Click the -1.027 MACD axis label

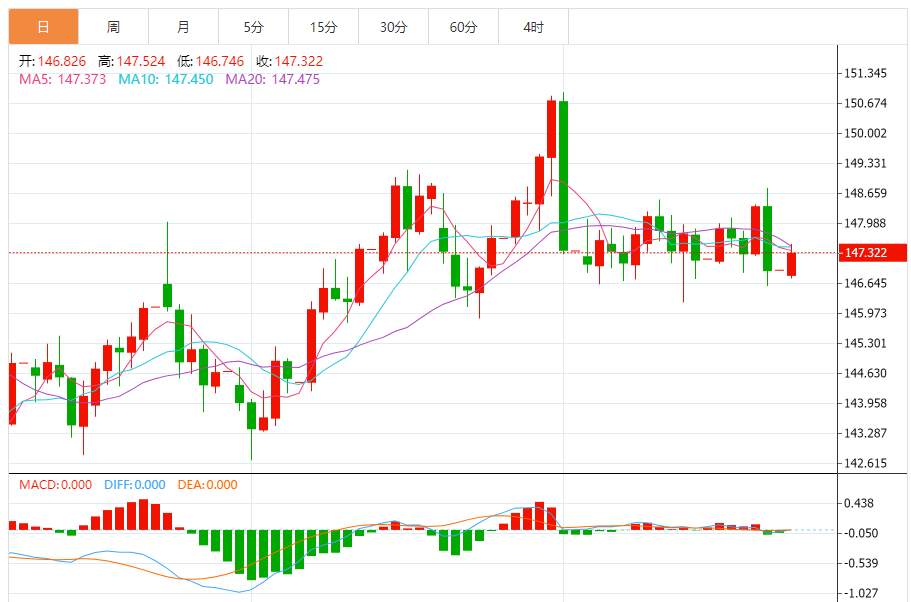(861, 593)
